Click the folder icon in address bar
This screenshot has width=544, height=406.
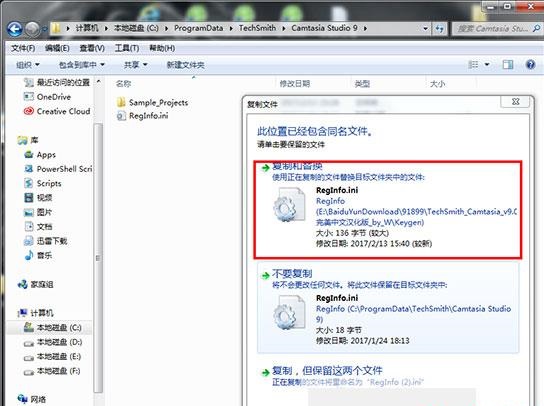[56, 28]
